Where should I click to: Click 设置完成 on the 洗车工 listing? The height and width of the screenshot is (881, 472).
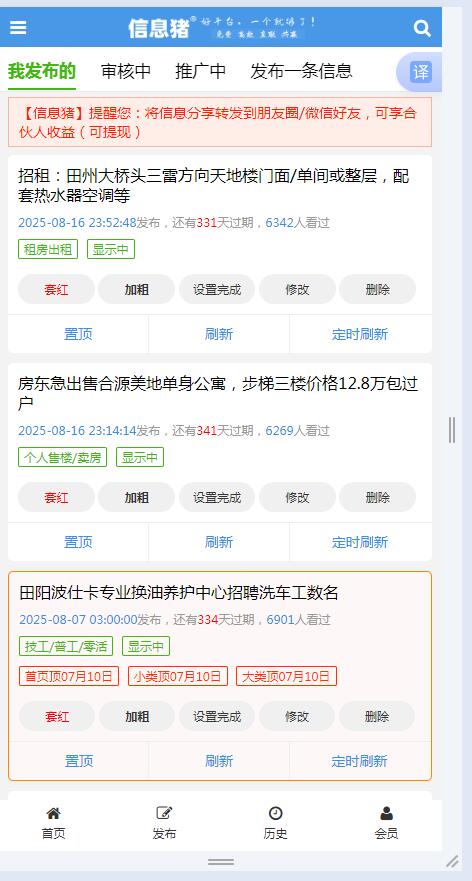pyautogui.click(x=217, y=716)
